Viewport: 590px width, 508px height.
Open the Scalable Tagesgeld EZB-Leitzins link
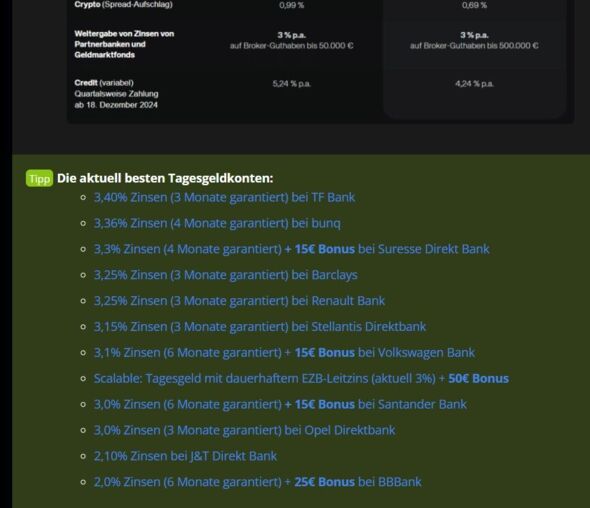click(301, 379)
